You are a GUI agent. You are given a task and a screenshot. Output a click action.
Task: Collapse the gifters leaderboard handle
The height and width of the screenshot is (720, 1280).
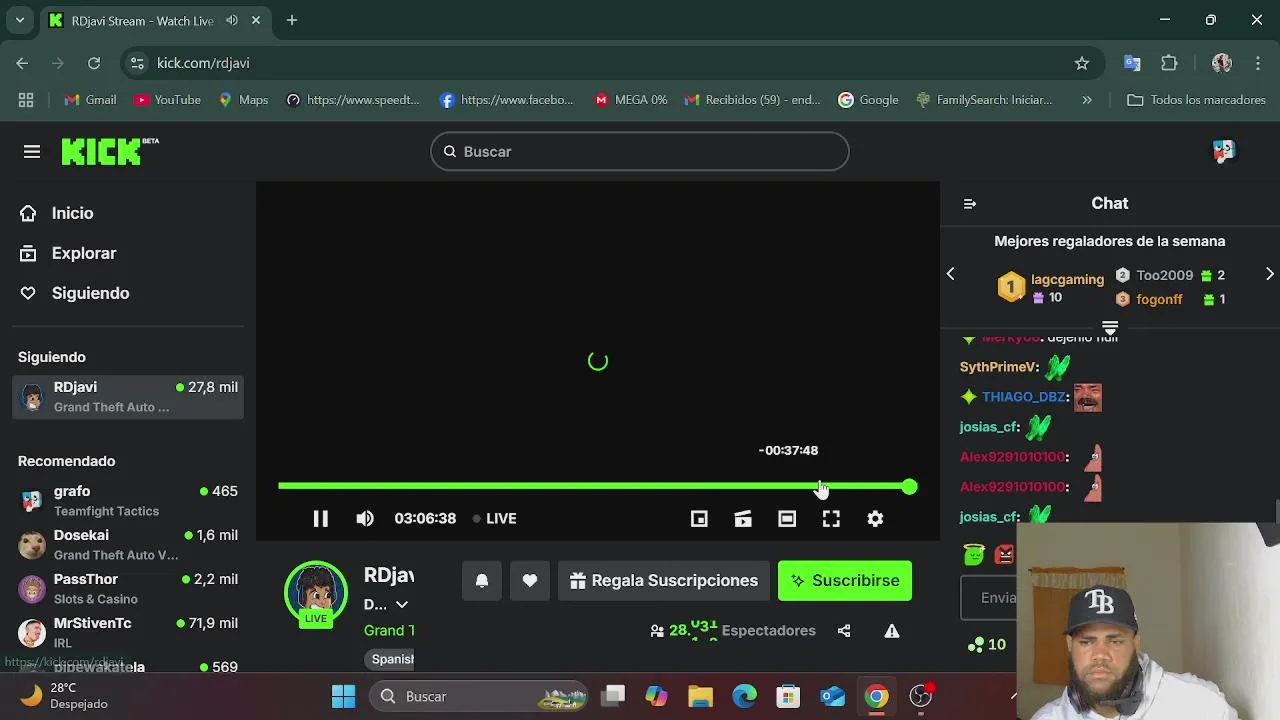coord(1109,327)
